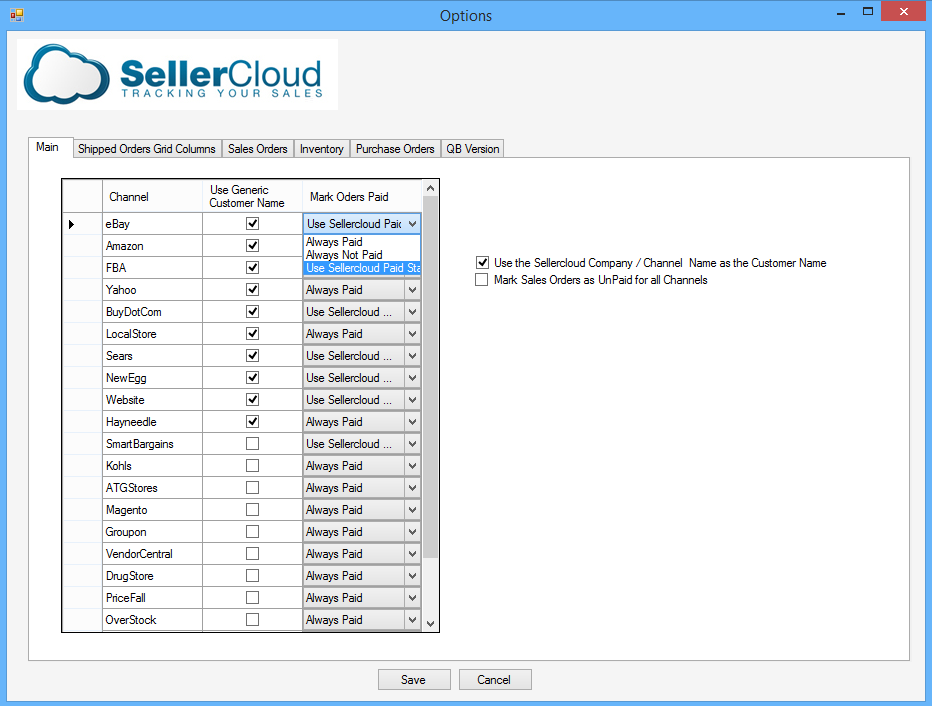Image resolution: width=932 pixels, height=706 pixels.
Task: Click the Save button
Action: coord(413,679)
